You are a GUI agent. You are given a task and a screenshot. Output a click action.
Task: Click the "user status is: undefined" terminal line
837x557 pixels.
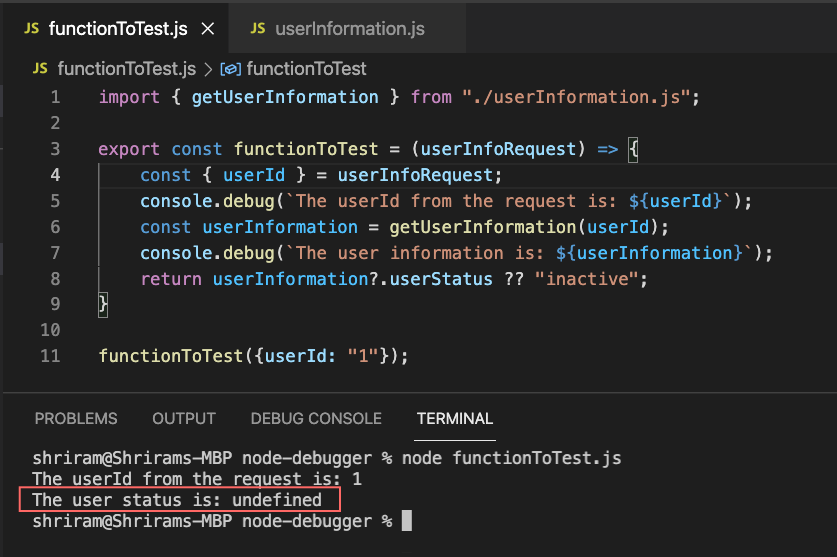[177, 500]
